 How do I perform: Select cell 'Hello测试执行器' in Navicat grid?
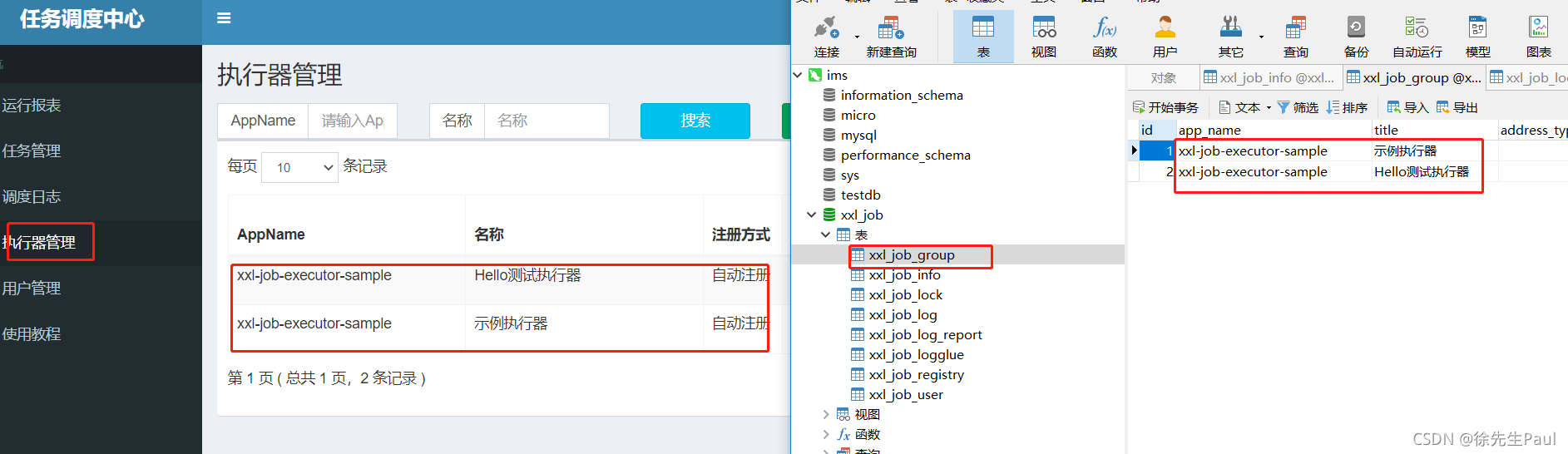(1434, 172)
